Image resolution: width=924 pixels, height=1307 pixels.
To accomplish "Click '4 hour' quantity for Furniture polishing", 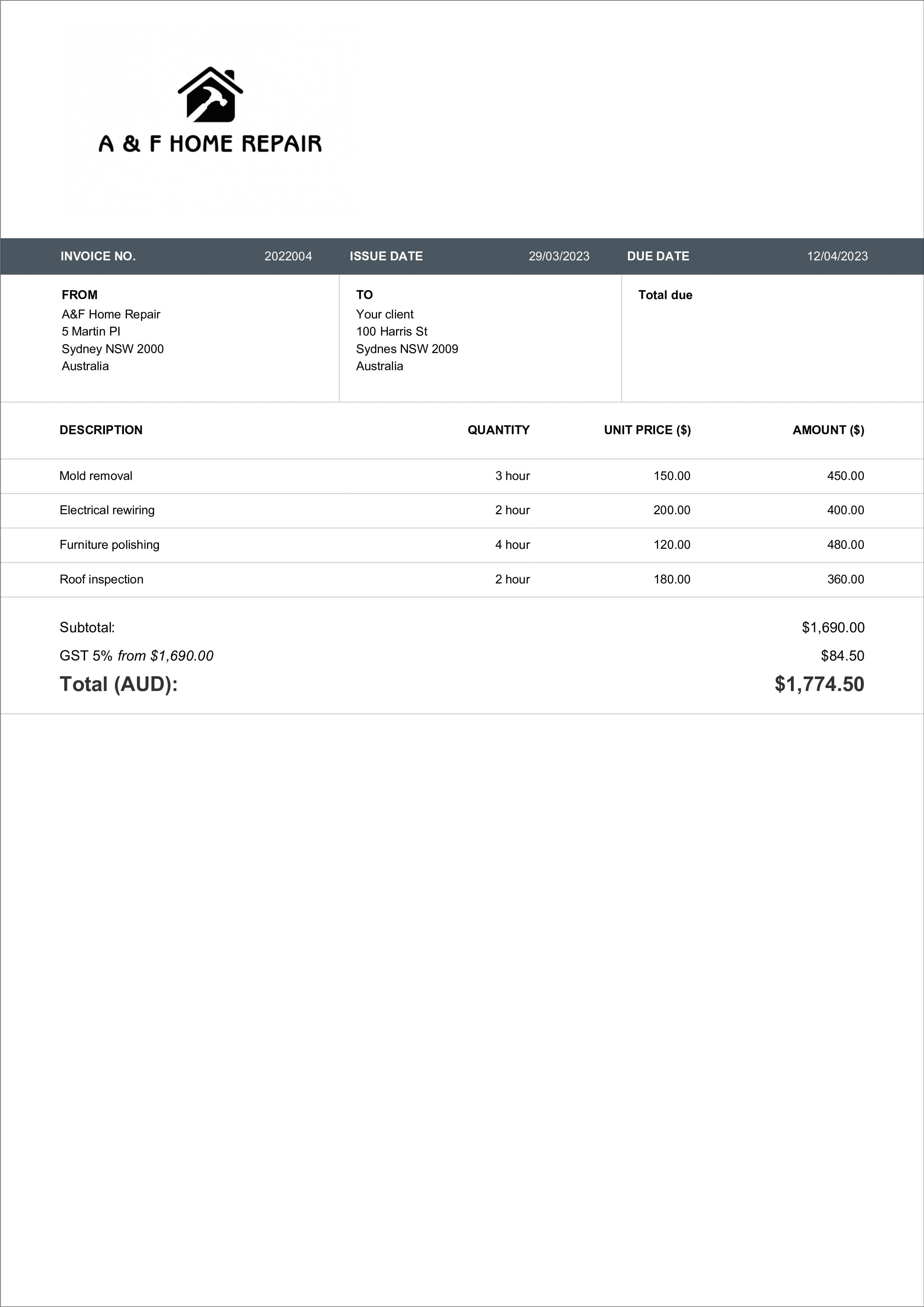I will point(512,545).
